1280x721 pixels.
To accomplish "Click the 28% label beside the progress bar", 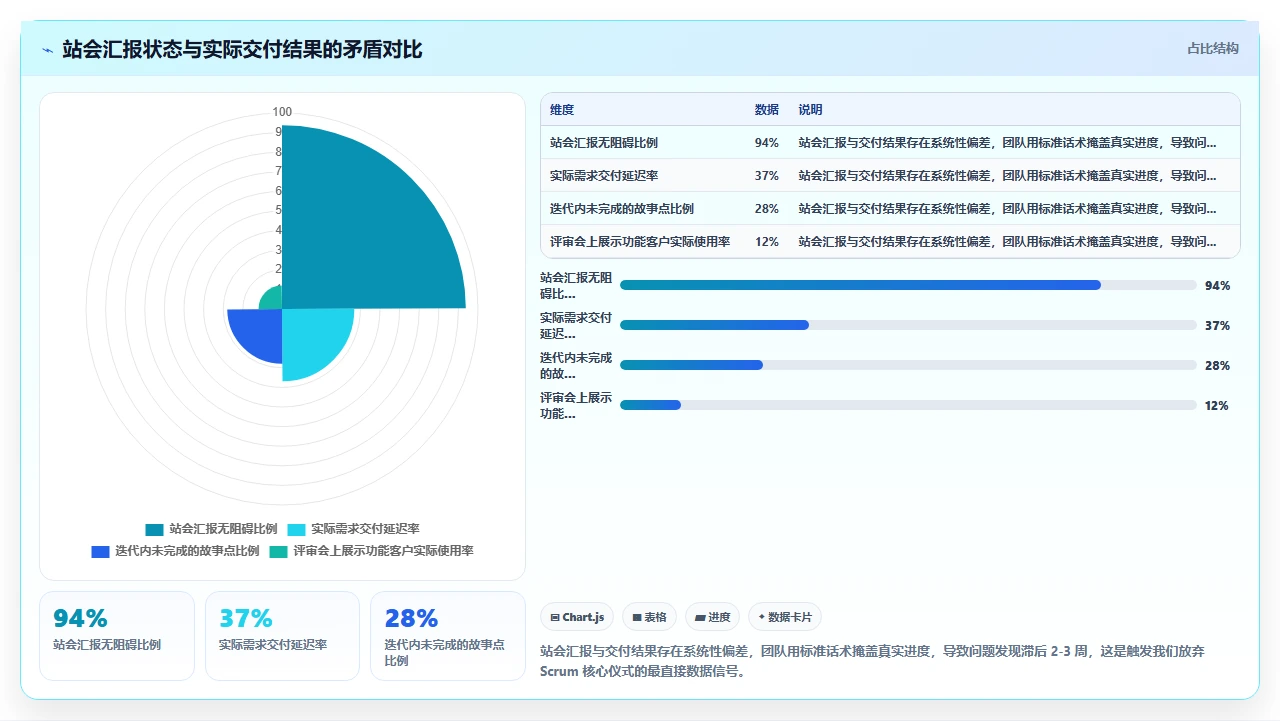I will [x=1217, y=365].
